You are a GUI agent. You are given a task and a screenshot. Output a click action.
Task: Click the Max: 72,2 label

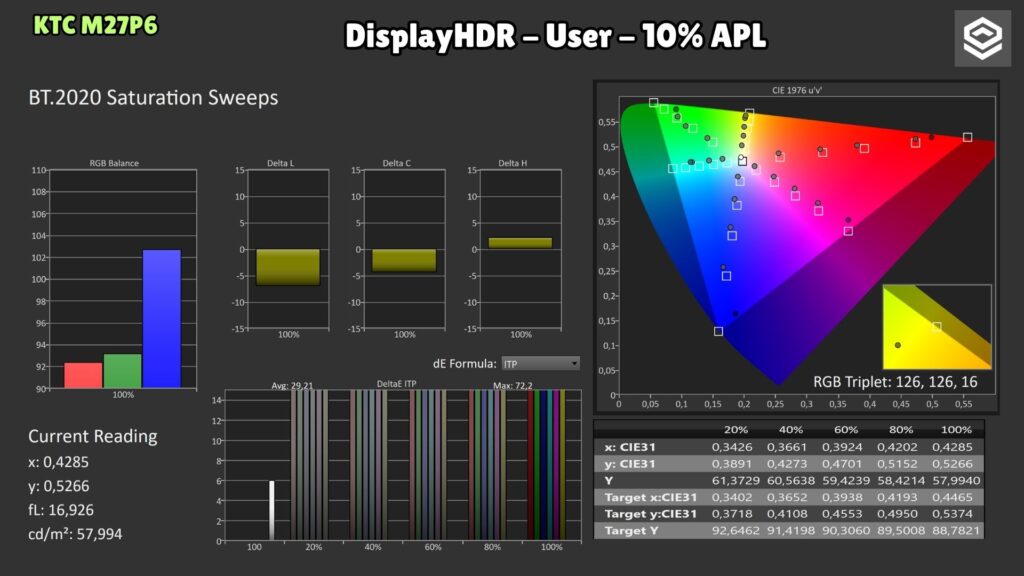513,385
